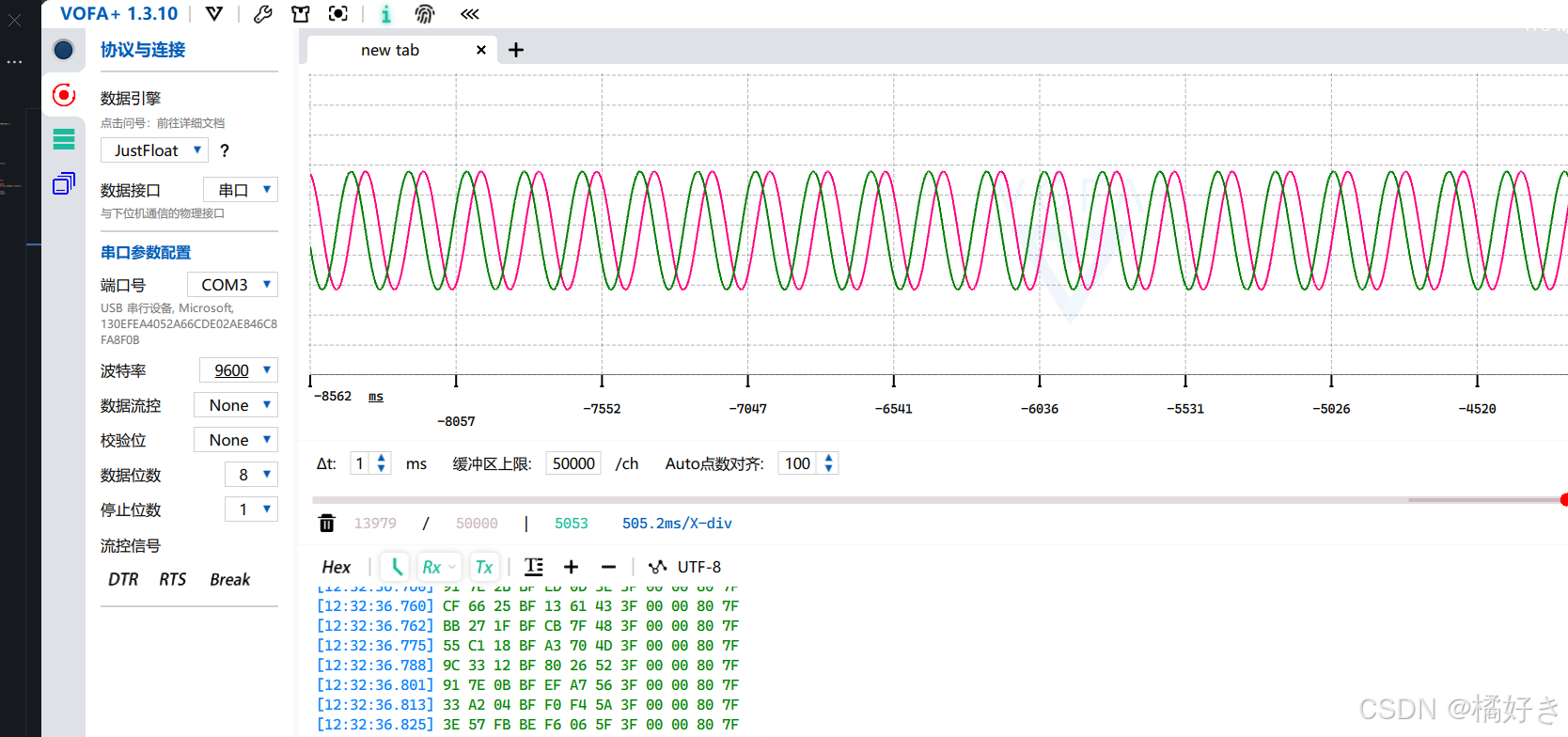The image size is (1568, 737).
Task: Open the 数据流控 None dropdown
Action: 236,405
